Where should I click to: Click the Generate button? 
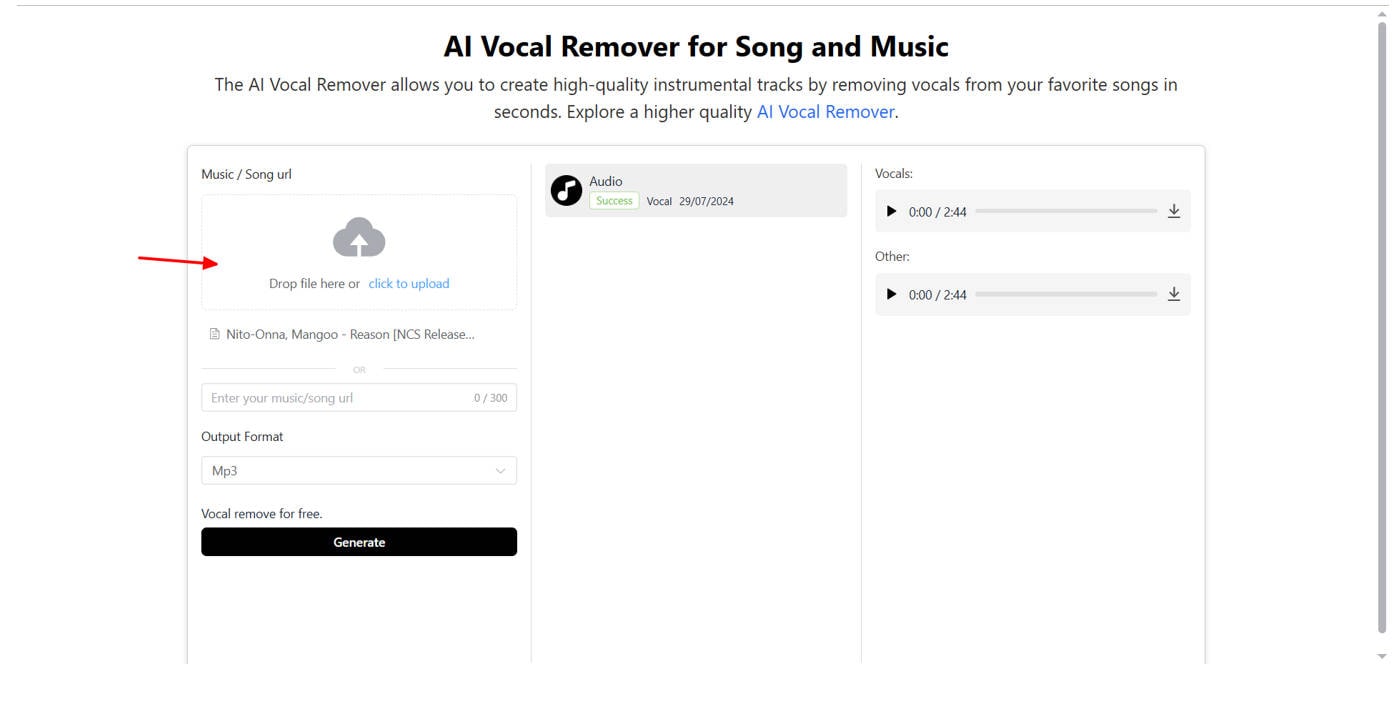359,542
